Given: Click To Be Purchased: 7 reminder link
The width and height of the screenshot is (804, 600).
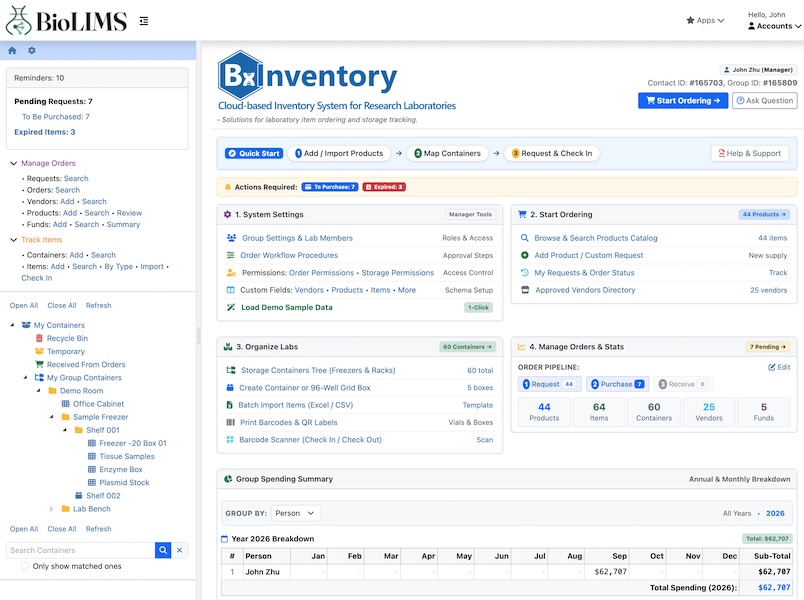Looking at the screenshot, I should pos(55,117).
